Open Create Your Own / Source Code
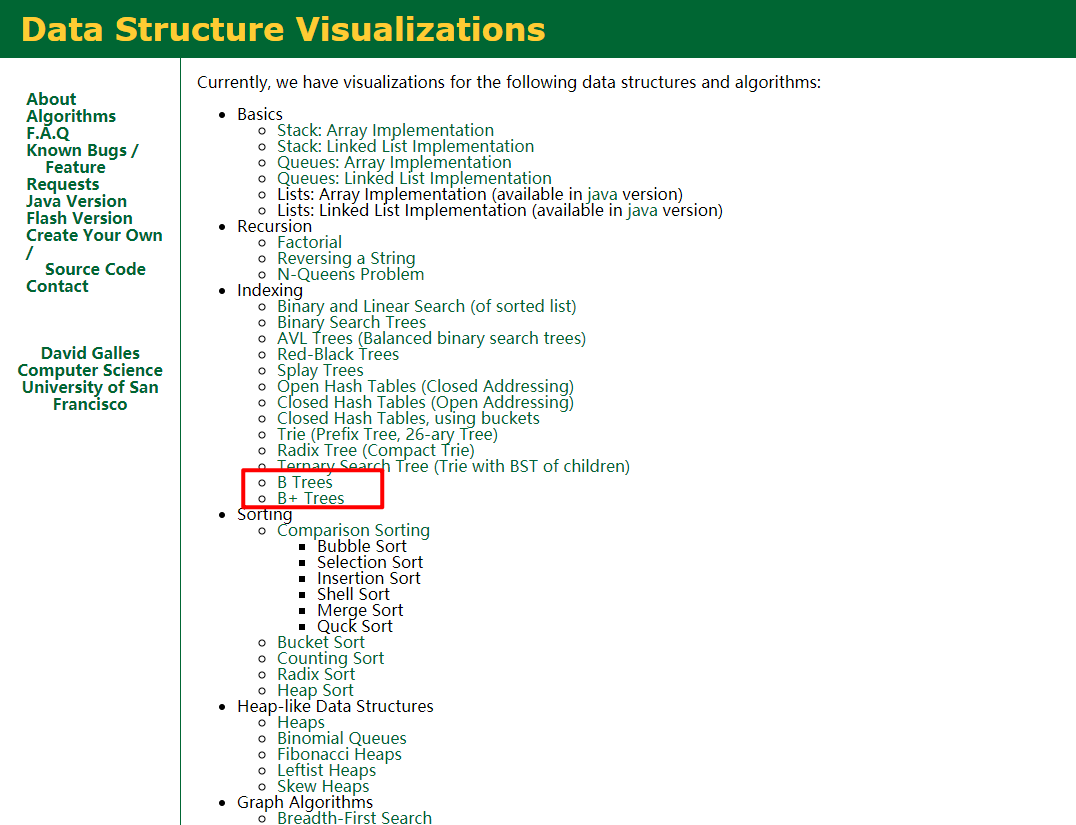 coord(94,252)
